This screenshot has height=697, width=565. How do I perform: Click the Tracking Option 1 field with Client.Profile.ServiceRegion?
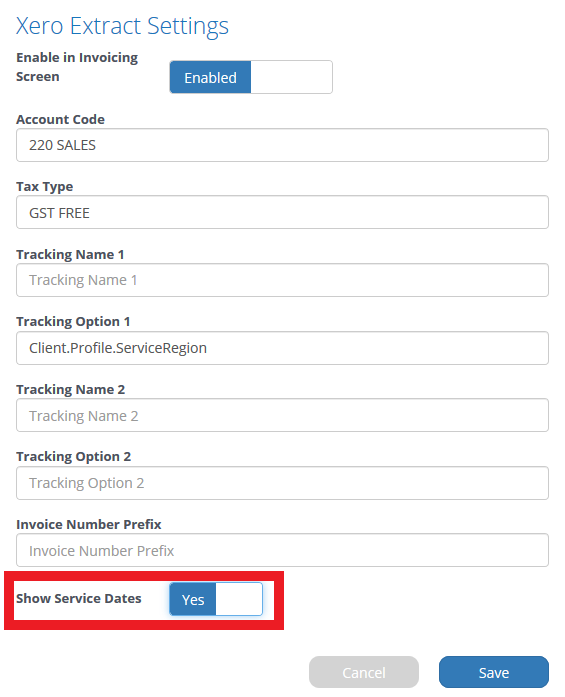[x=282, y=348]
